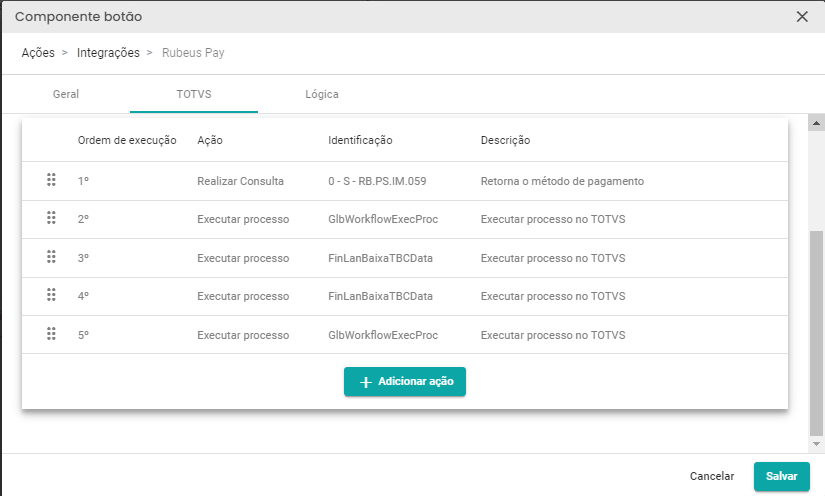Click the 2º order number
The width and height of the screenshot is (825, 496).
coord(83,219)
